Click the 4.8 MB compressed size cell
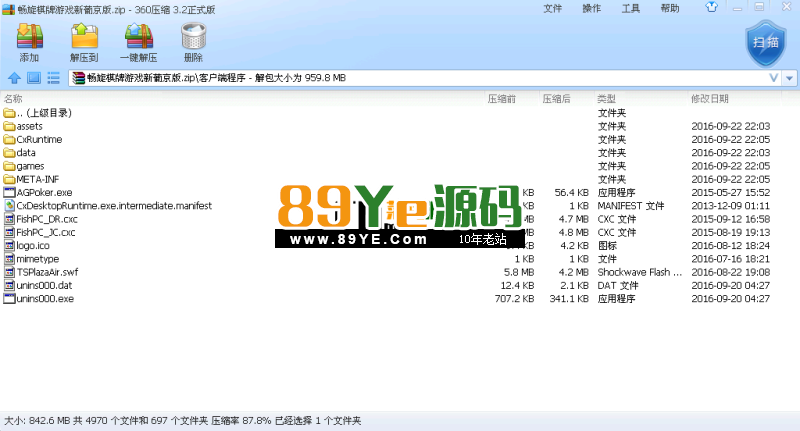This screenshot has height=431, width=800. tap(573, 232)
